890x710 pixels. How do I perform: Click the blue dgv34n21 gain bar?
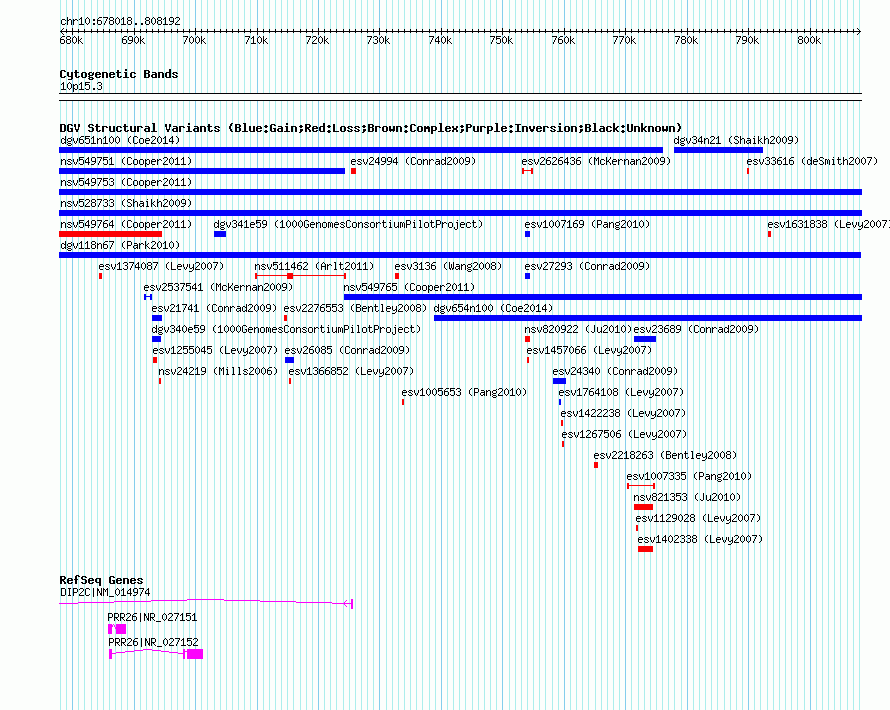coord(718,150)
